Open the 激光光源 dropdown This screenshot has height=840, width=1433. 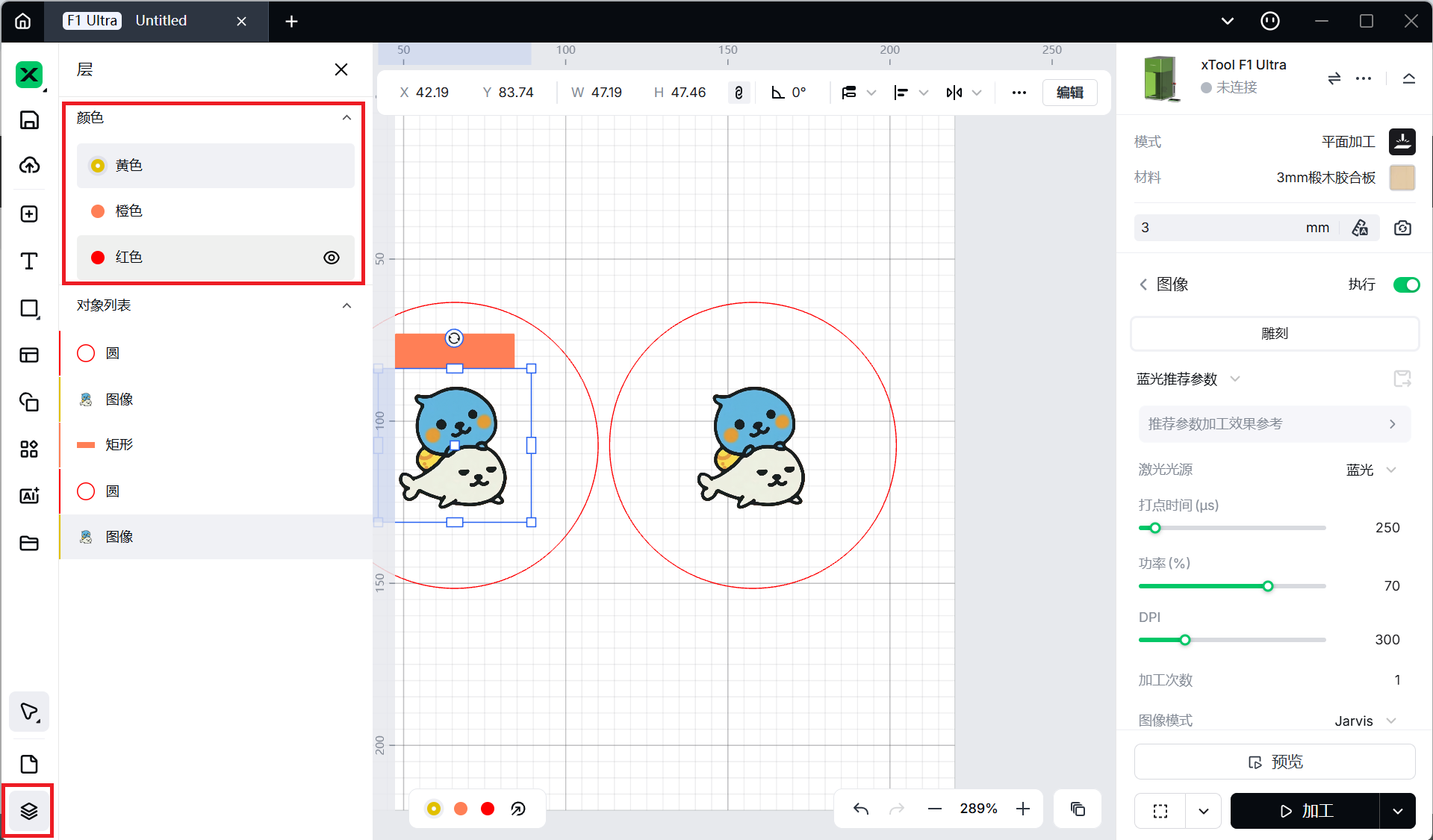(1370, 470)
